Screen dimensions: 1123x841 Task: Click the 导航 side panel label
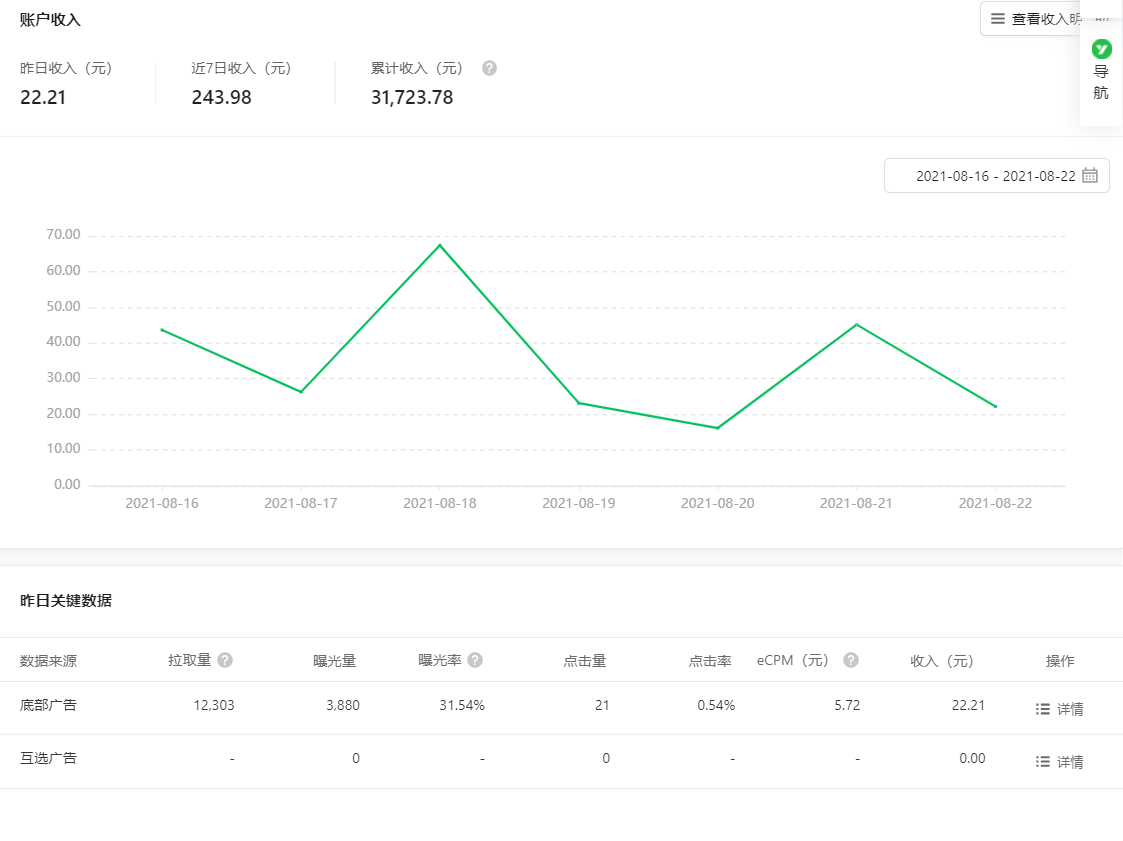1101,82
